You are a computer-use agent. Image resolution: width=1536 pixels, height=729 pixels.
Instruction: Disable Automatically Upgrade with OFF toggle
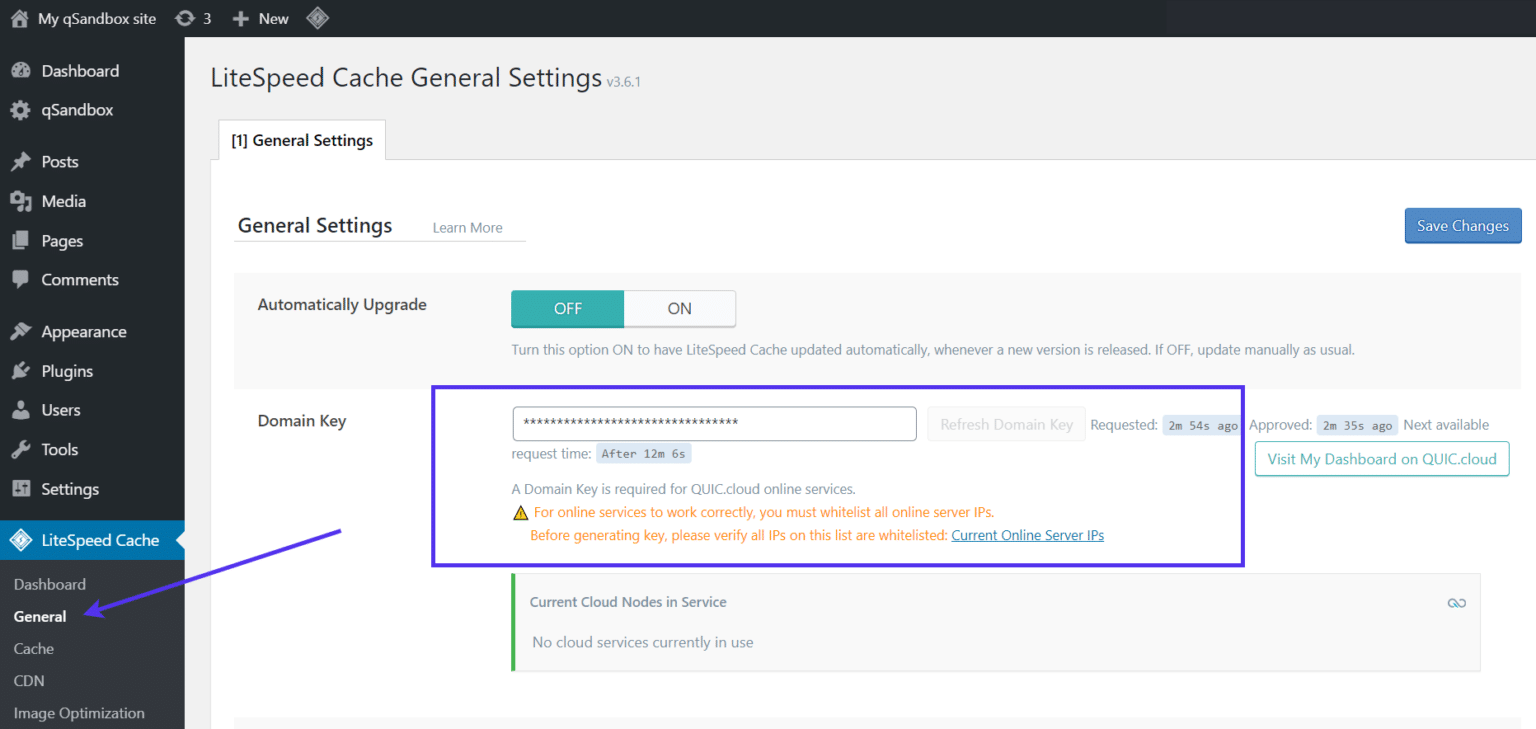pos(567,309)
